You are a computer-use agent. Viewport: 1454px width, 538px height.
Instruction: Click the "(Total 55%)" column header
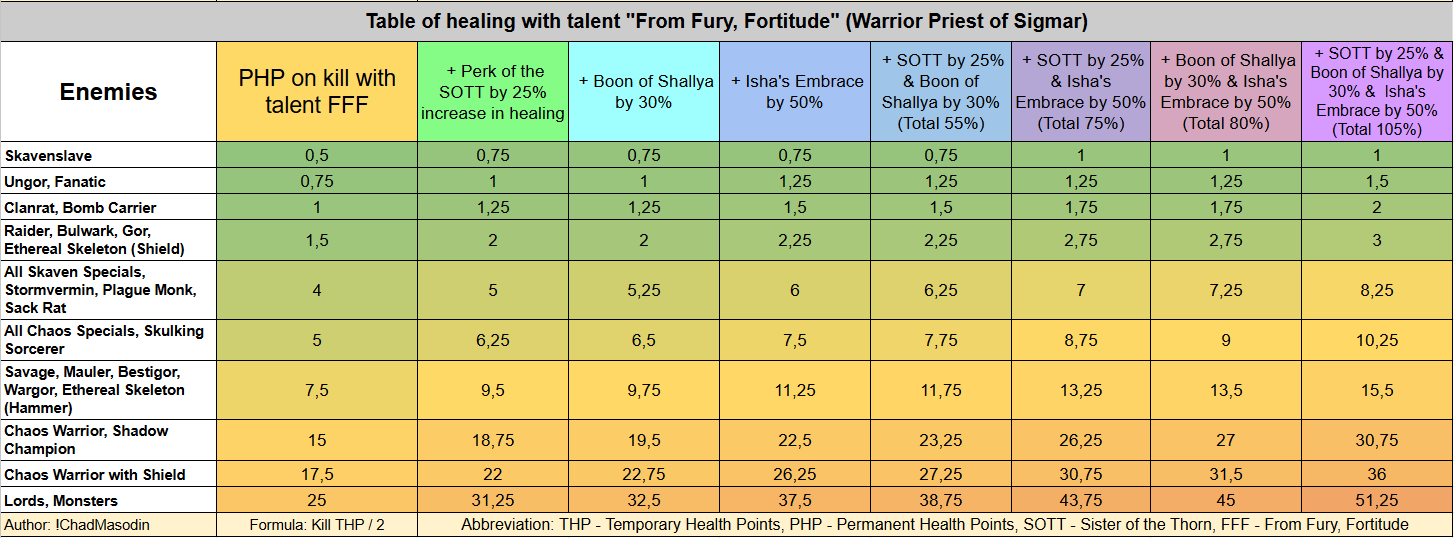[x=941, y=92]
